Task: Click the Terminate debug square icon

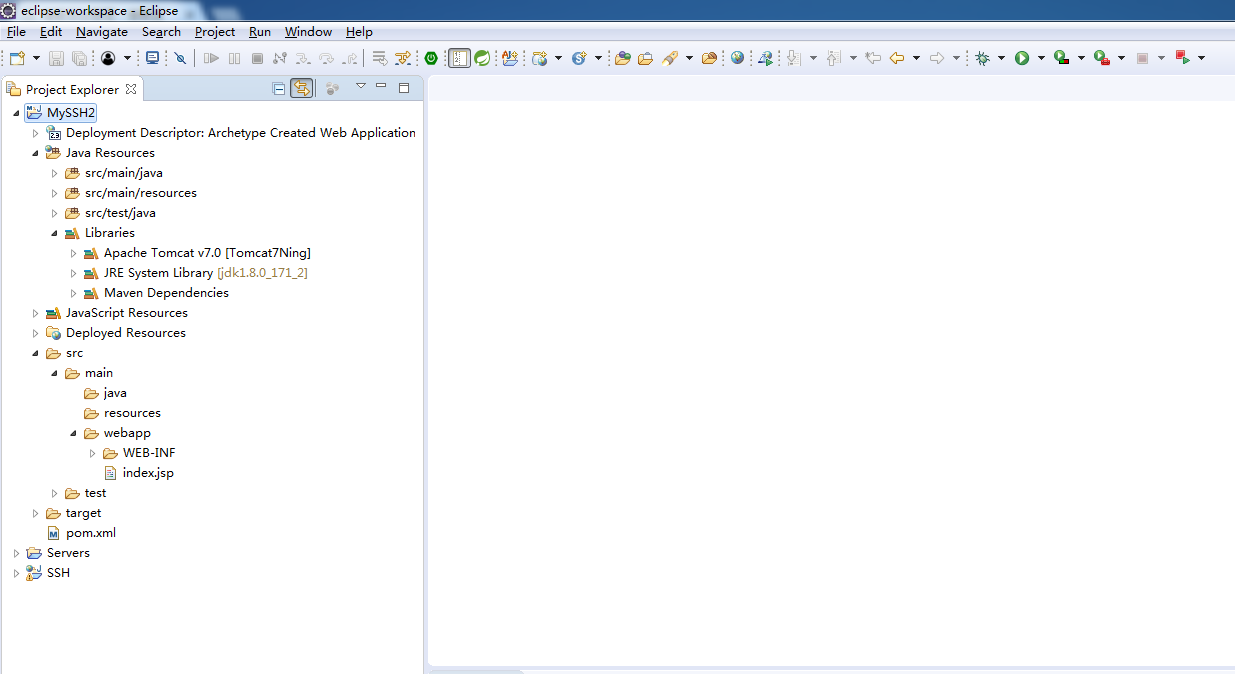Action: point(257,58)
